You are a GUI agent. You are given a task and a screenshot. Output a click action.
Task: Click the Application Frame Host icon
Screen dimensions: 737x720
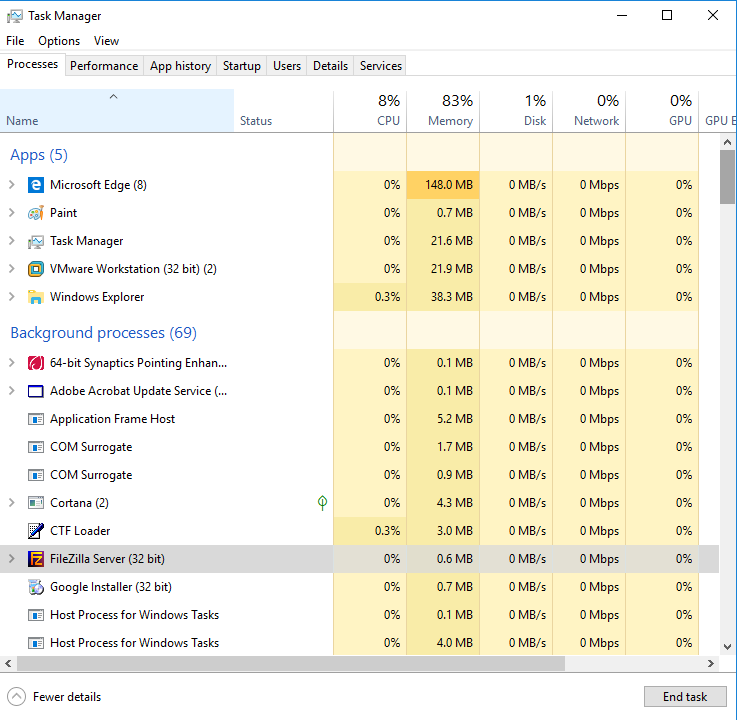click(36, 419)
